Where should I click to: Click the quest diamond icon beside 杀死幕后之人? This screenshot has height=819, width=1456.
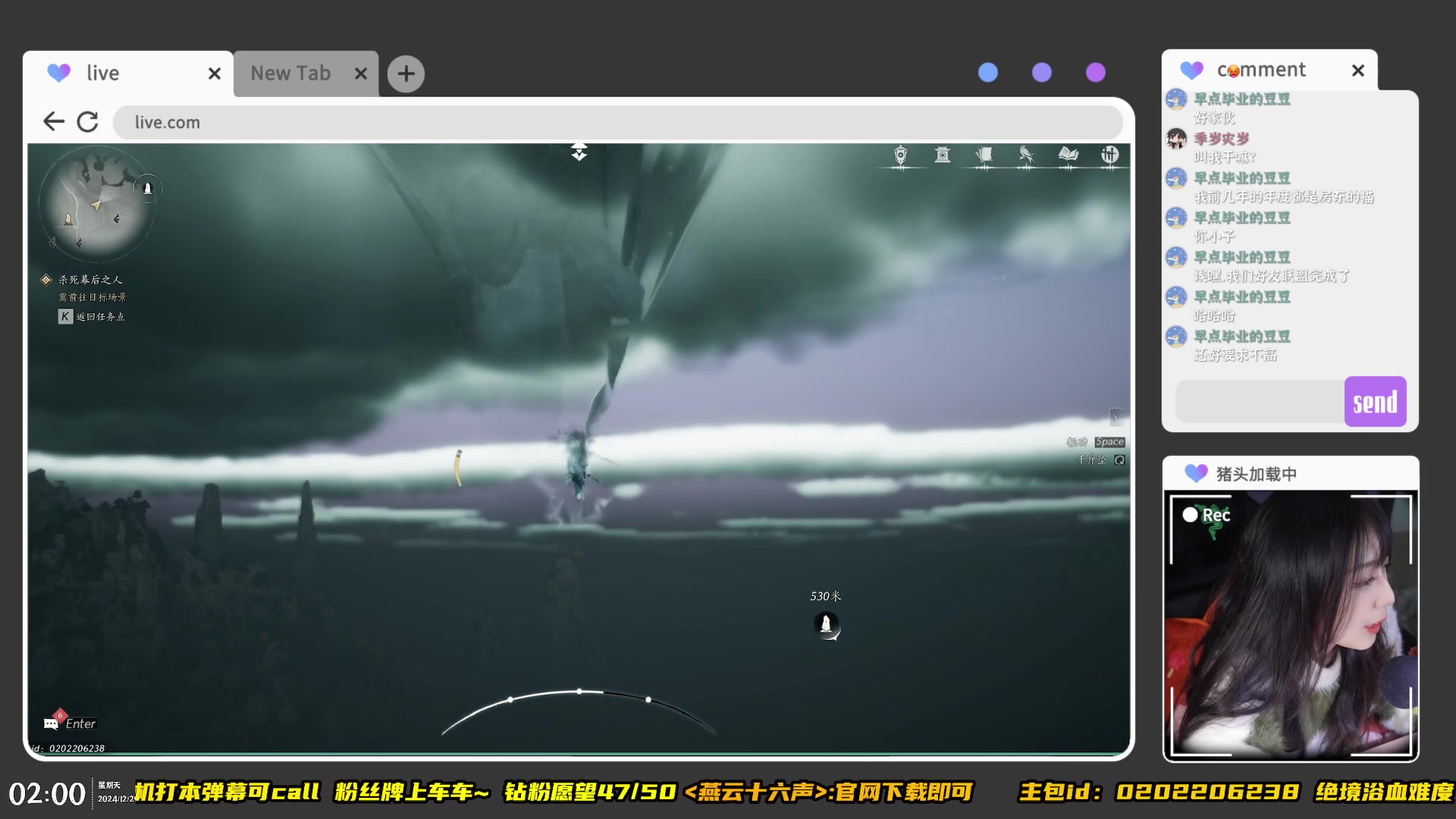[x=45, y=280]
